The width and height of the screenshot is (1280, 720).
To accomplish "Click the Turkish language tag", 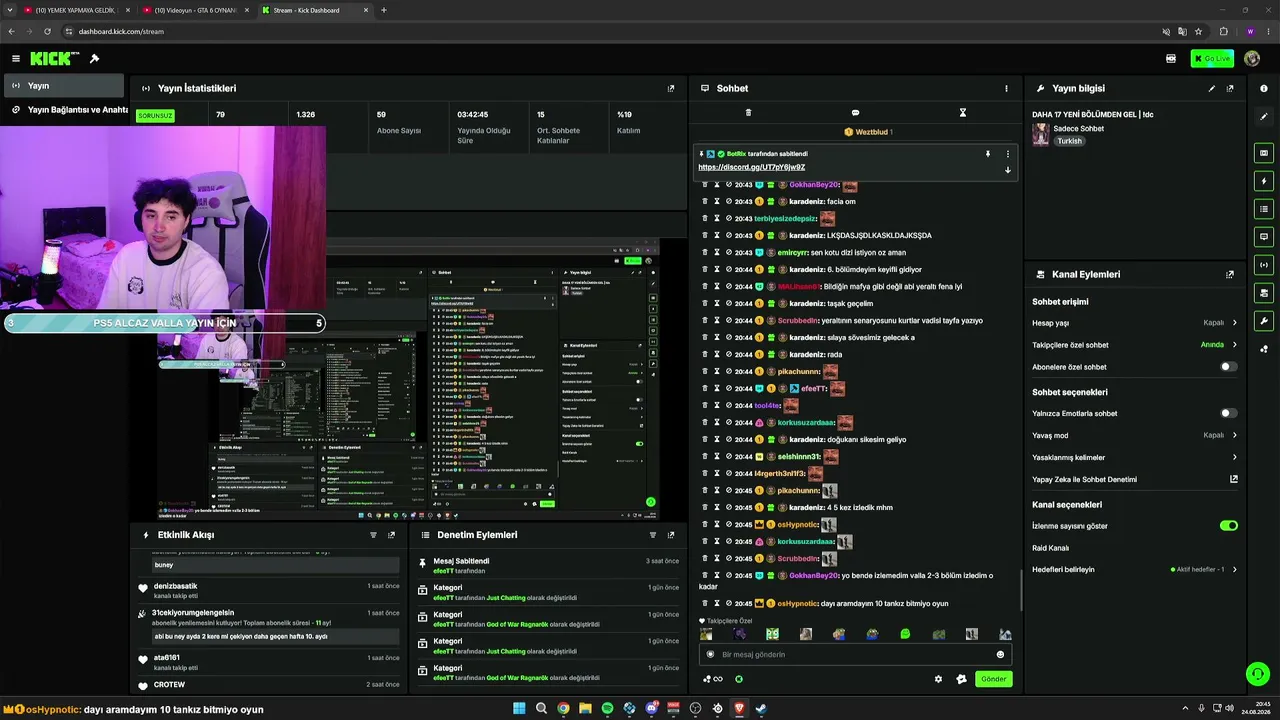I will (x=1070, y=141).
